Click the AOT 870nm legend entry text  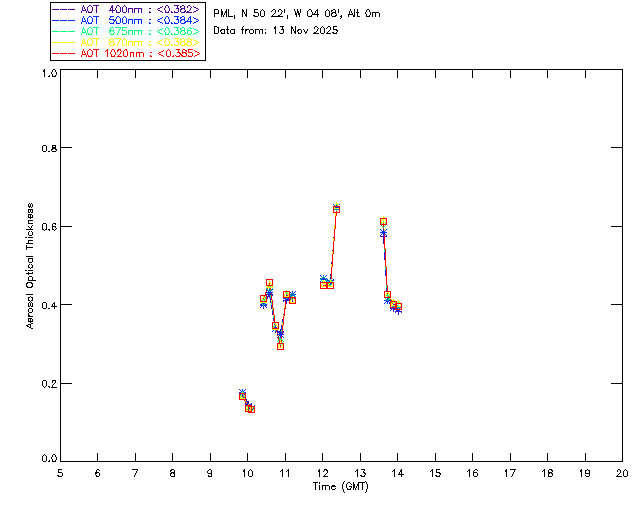pyautogui.click(x=140, y=42)
